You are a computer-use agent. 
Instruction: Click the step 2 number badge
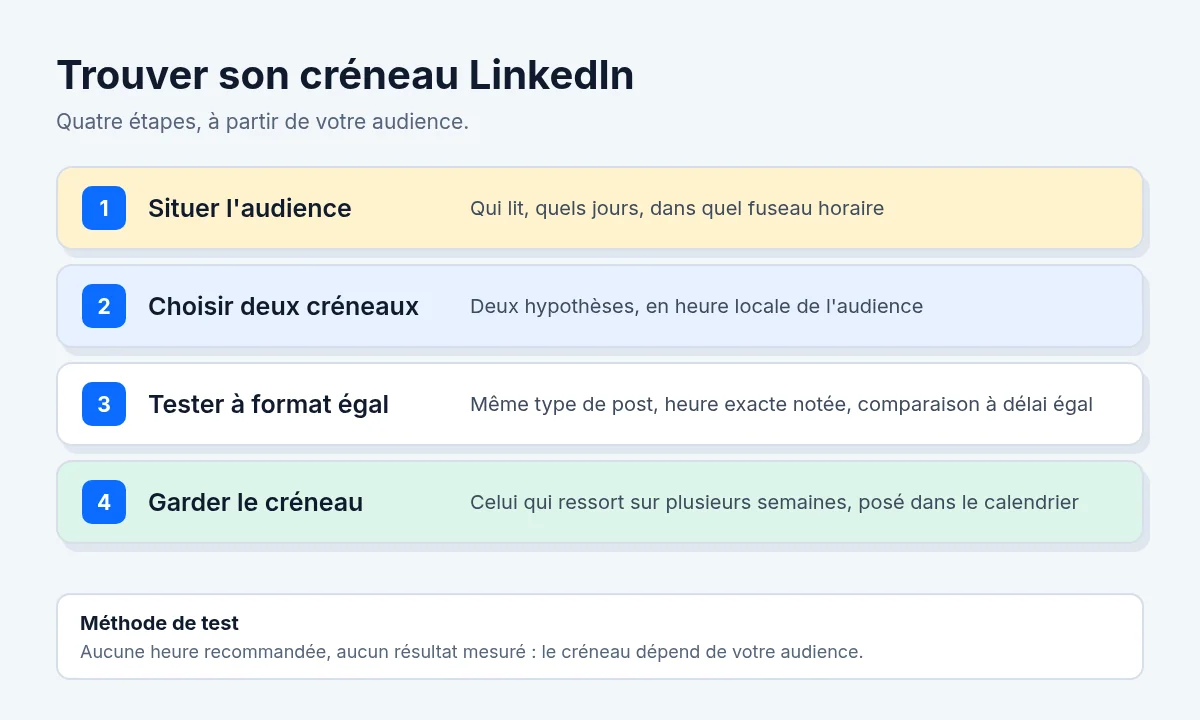click(104, 306)
